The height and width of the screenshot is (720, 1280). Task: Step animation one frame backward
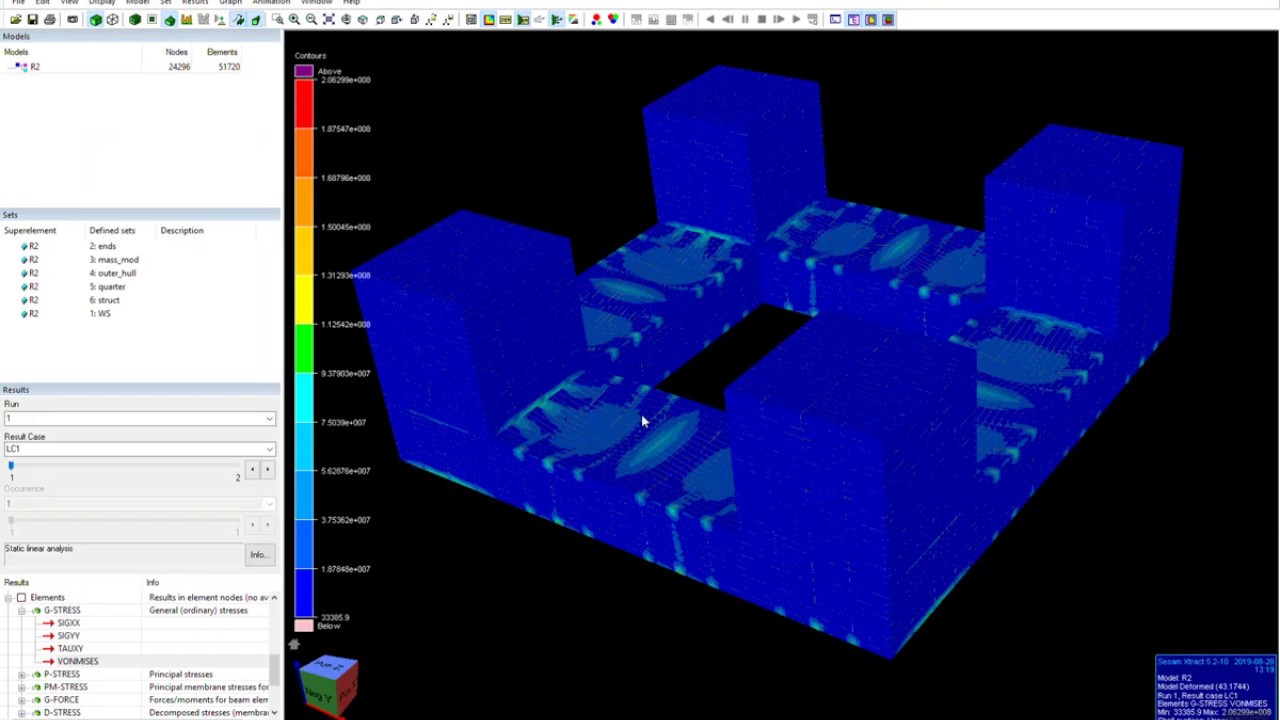[x=728, y=19]
